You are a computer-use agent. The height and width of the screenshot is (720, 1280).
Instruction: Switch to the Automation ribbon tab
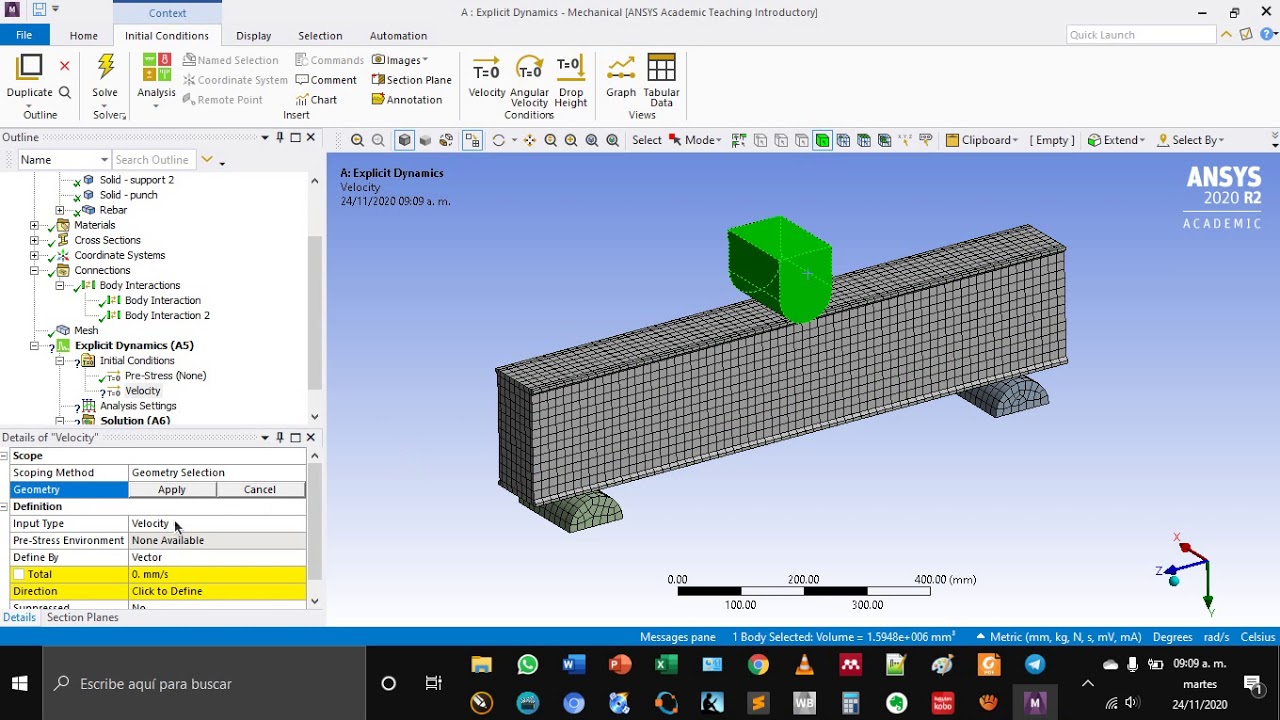(398, 36)
